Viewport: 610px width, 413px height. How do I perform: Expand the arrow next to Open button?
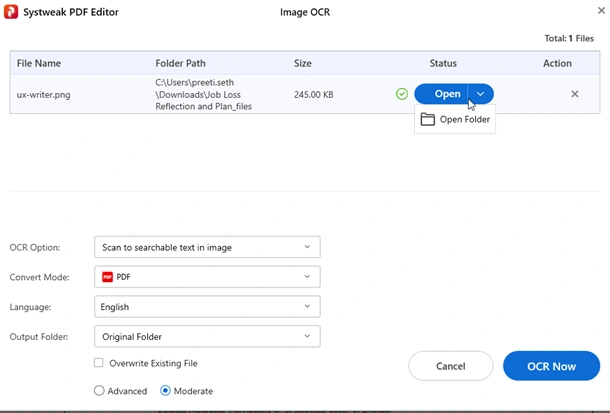(481, 94)
